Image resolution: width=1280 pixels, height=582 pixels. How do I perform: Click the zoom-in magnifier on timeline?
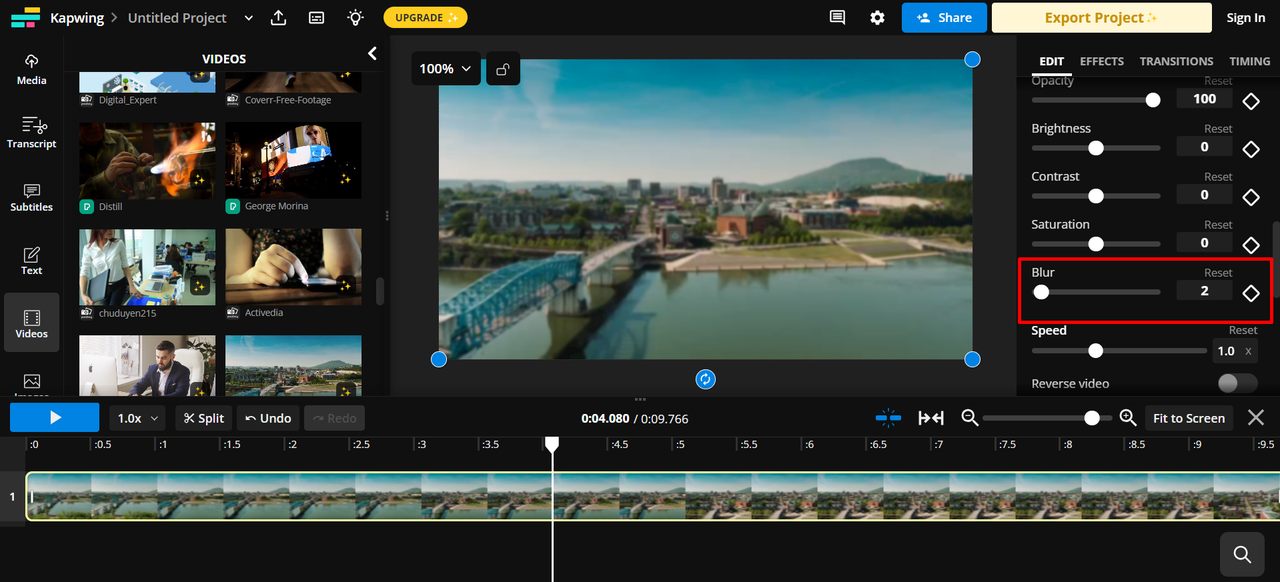[1127, 418]
